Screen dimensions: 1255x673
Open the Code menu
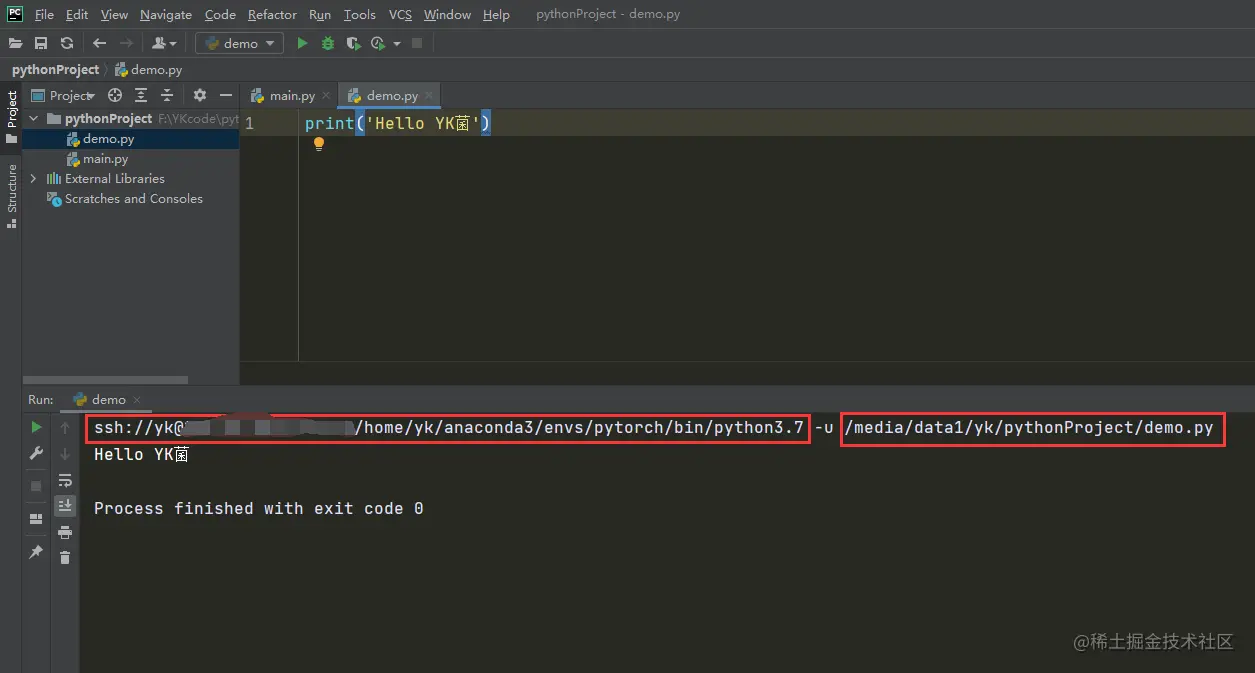click(220, 14)
